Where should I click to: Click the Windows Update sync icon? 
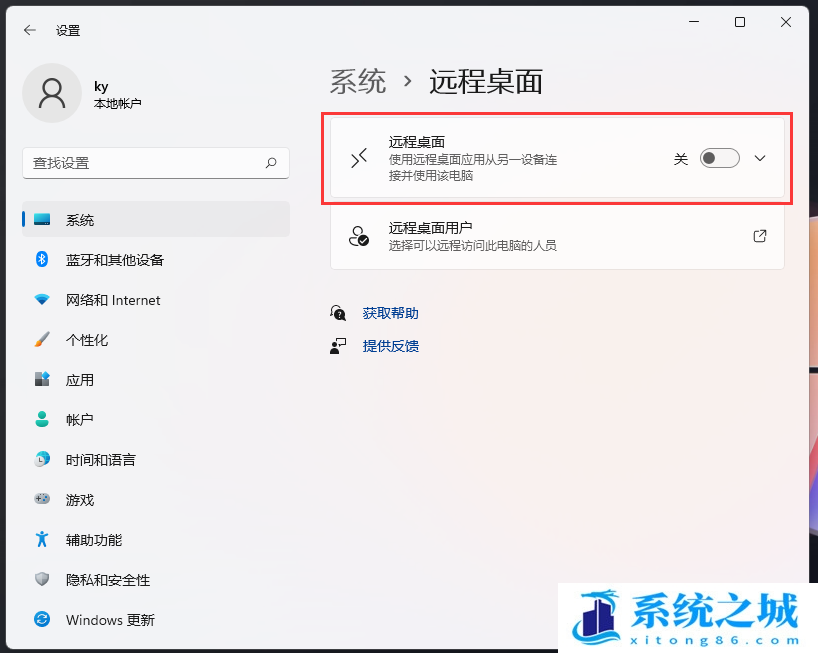pyautogui.click(x=42, y=619)
